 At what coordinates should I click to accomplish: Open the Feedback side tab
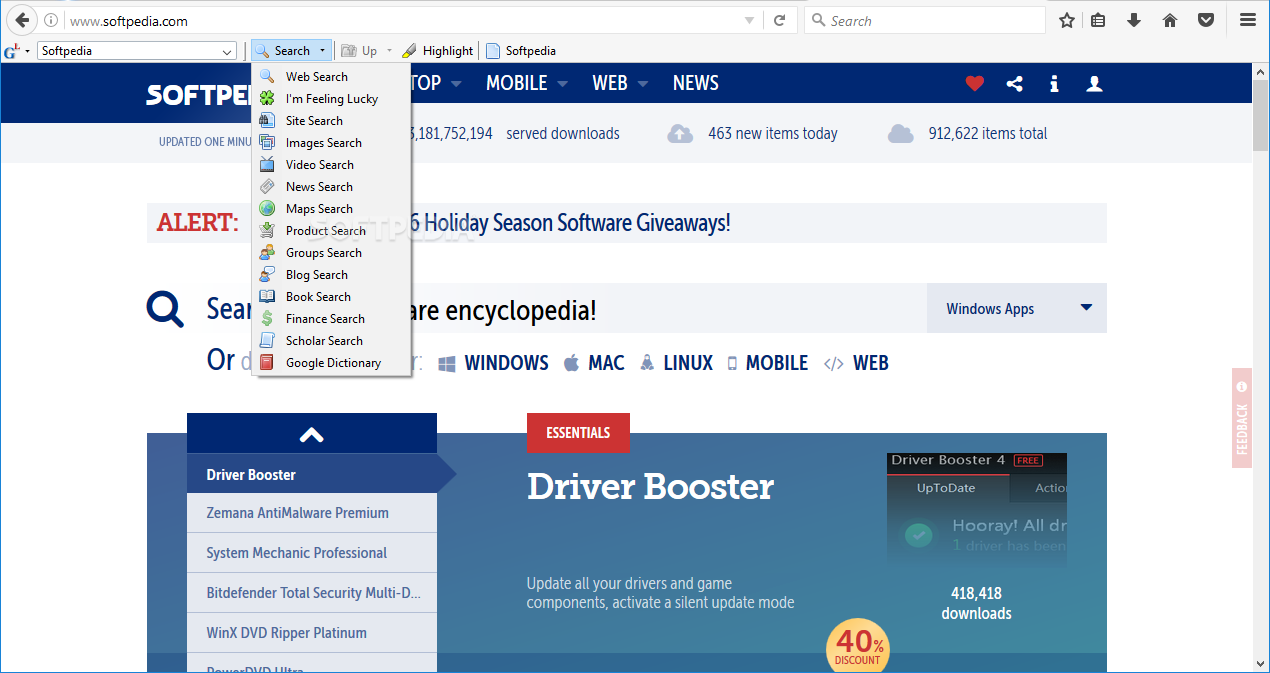[x=1242, y=418]
